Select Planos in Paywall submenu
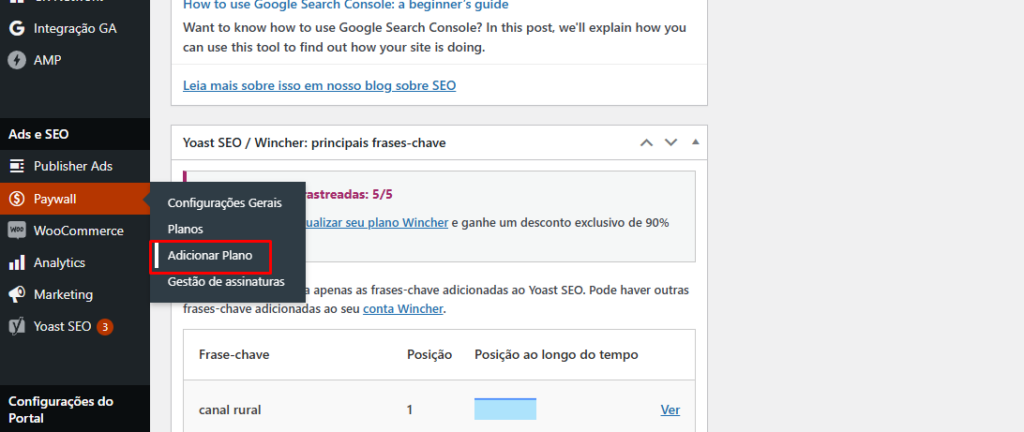 point(185,230)
